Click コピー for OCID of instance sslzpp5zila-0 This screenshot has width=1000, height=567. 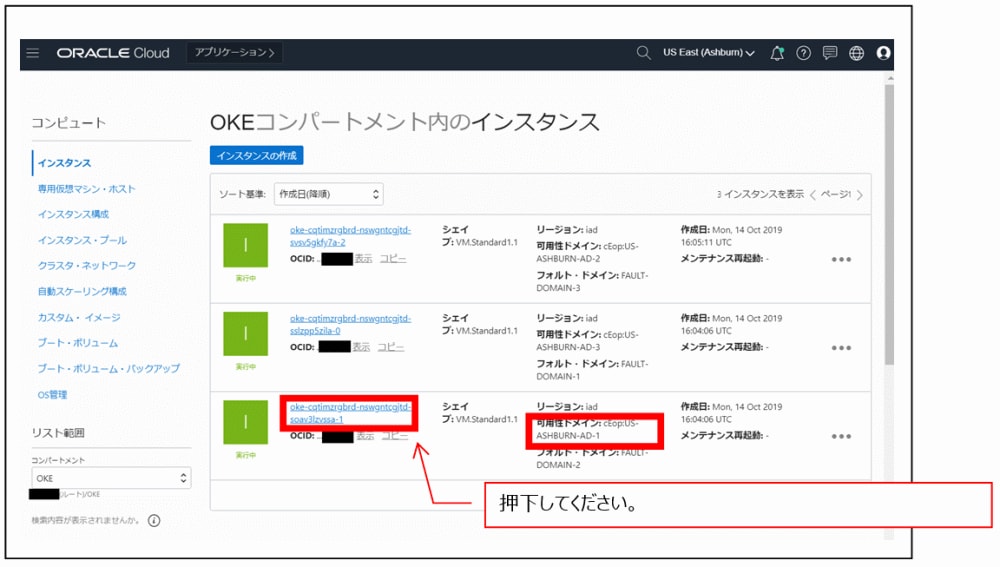pyautogui.click(x=390, y=347)
